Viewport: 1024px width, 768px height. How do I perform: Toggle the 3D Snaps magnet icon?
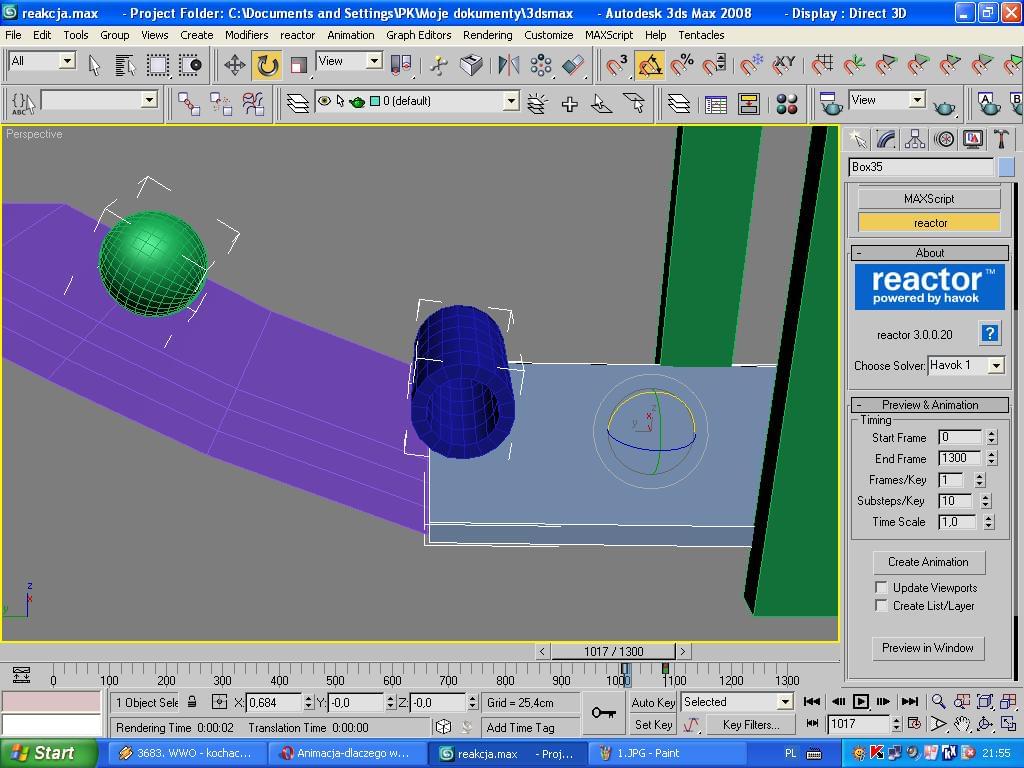pyautogui.click(x=616, y=65)
